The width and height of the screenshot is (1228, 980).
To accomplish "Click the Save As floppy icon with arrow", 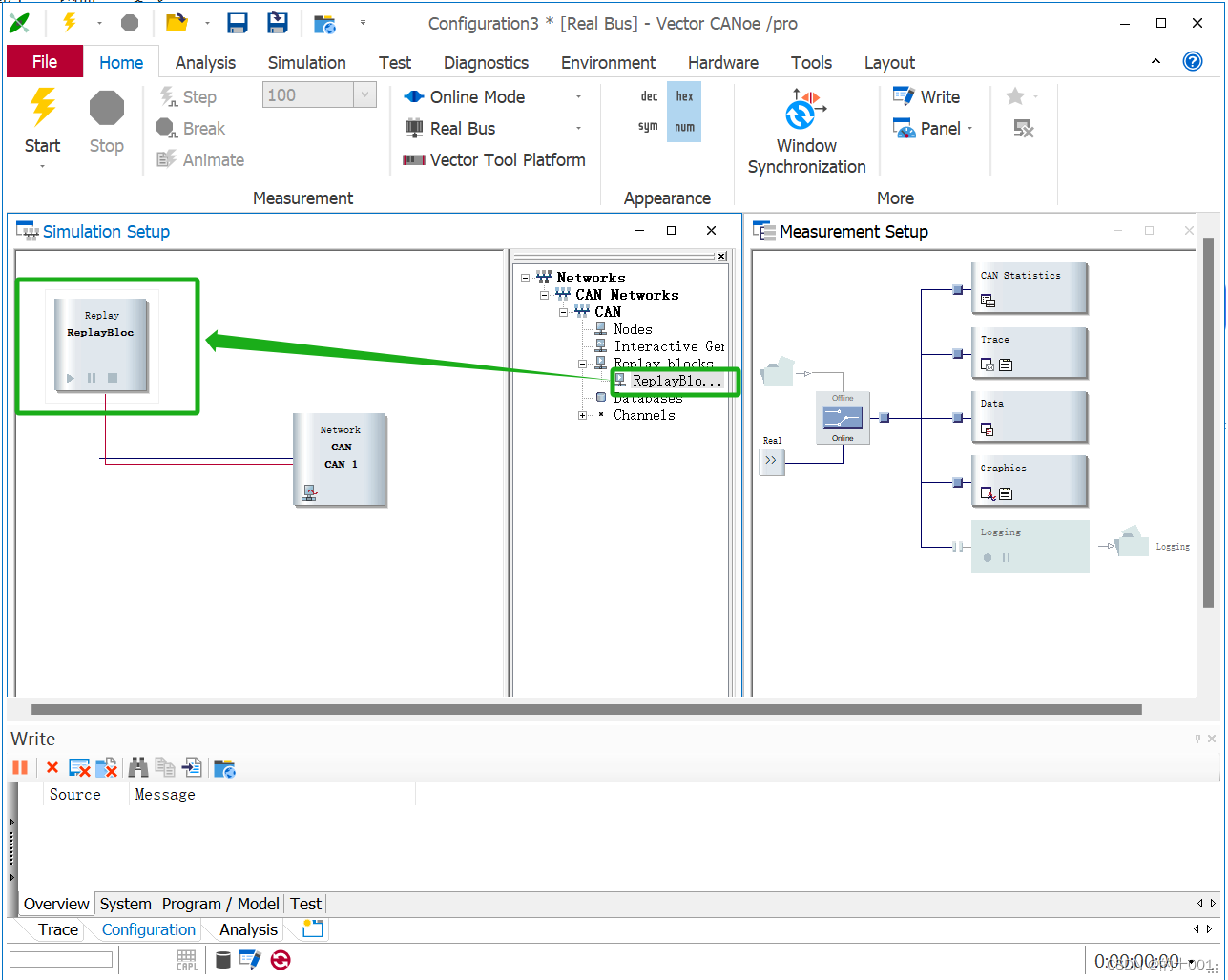I will point(278,23).
